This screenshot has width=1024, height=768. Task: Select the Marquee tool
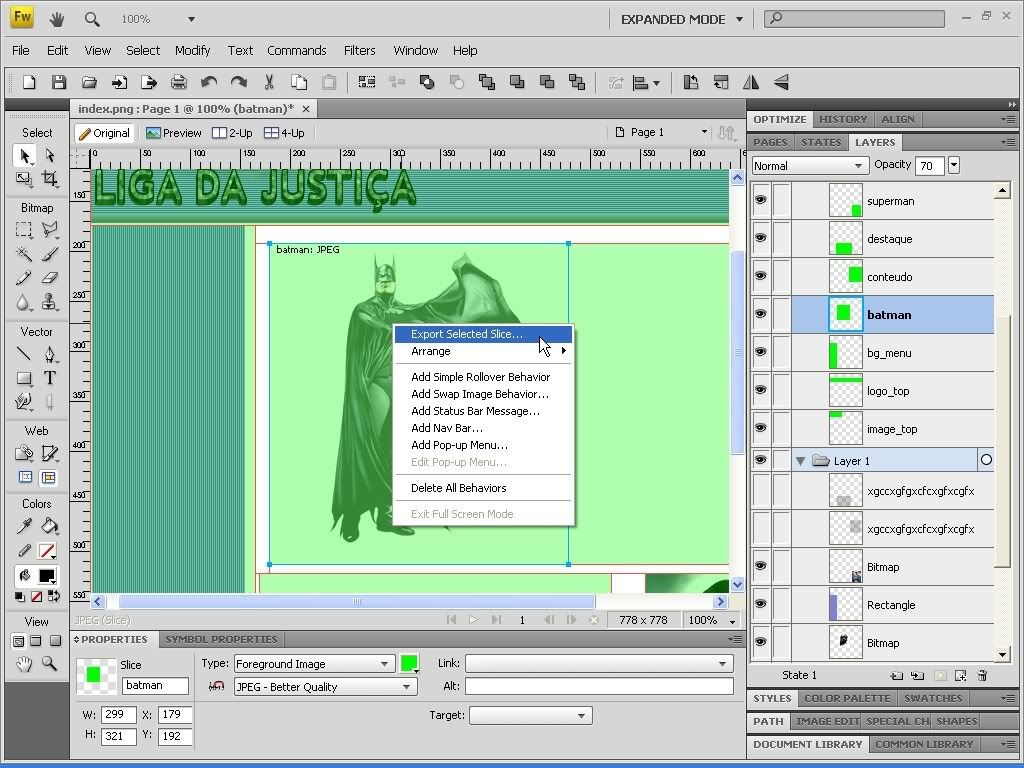tap(24, 229)
